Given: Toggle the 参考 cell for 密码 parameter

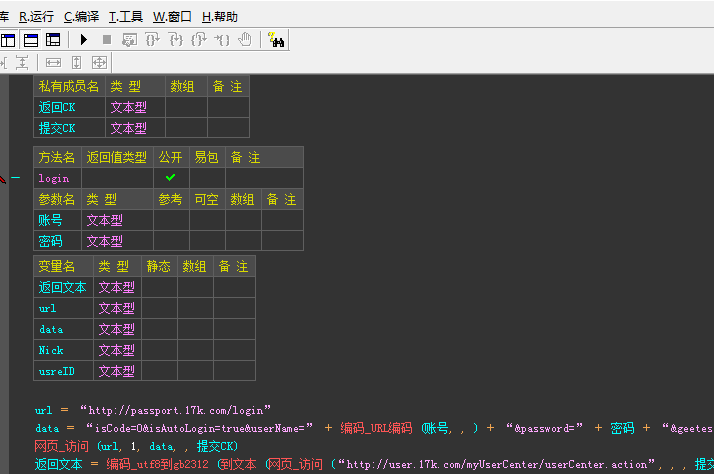Looking at the screenshot, I should (x=171, y=241).
